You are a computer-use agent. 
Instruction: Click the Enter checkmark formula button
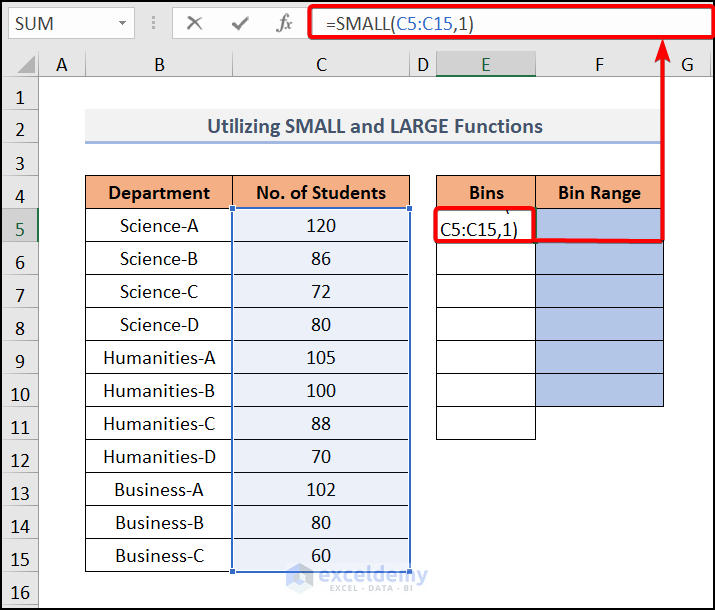tap(240, 23)
